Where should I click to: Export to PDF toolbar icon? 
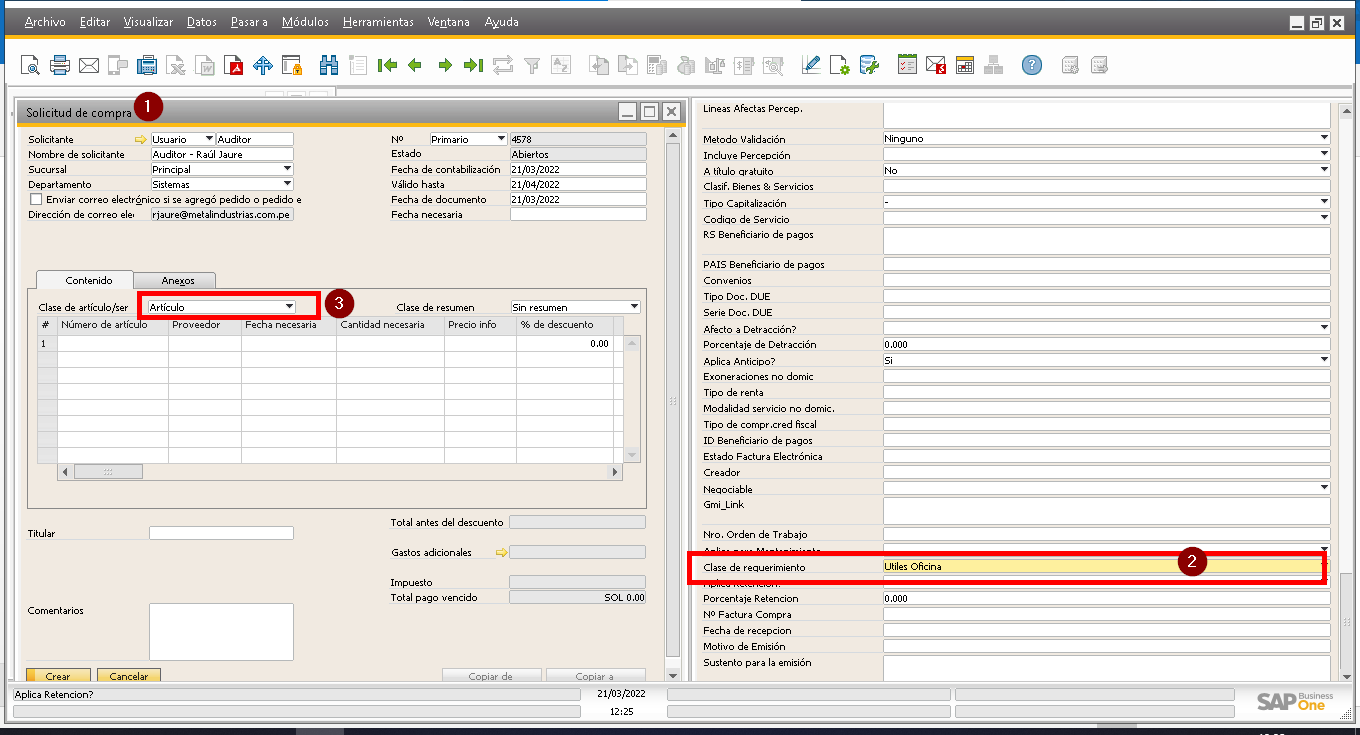234,65
